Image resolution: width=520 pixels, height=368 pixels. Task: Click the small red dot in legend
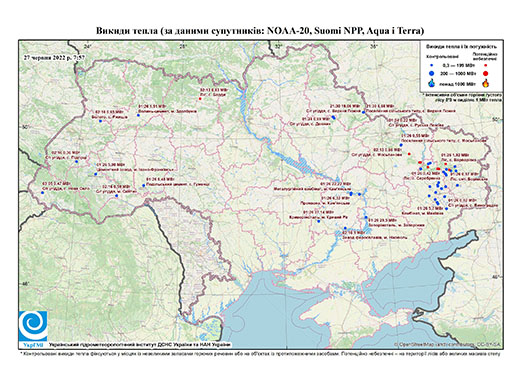(486, 65)
